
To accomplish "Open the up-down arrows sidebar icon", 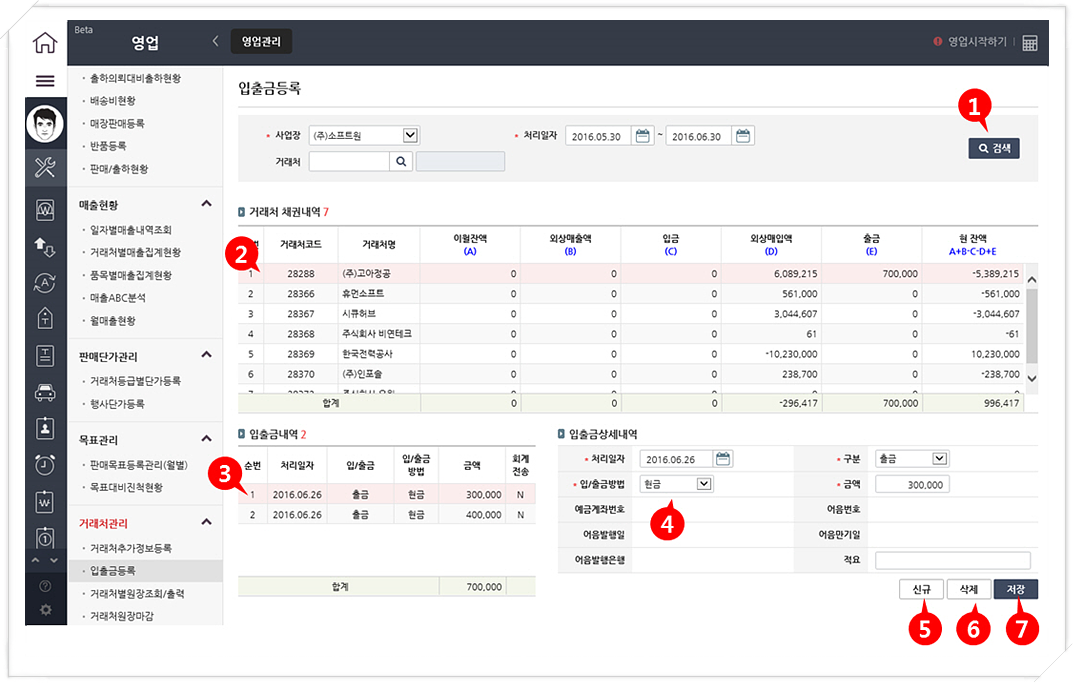I will click(45, 247).
